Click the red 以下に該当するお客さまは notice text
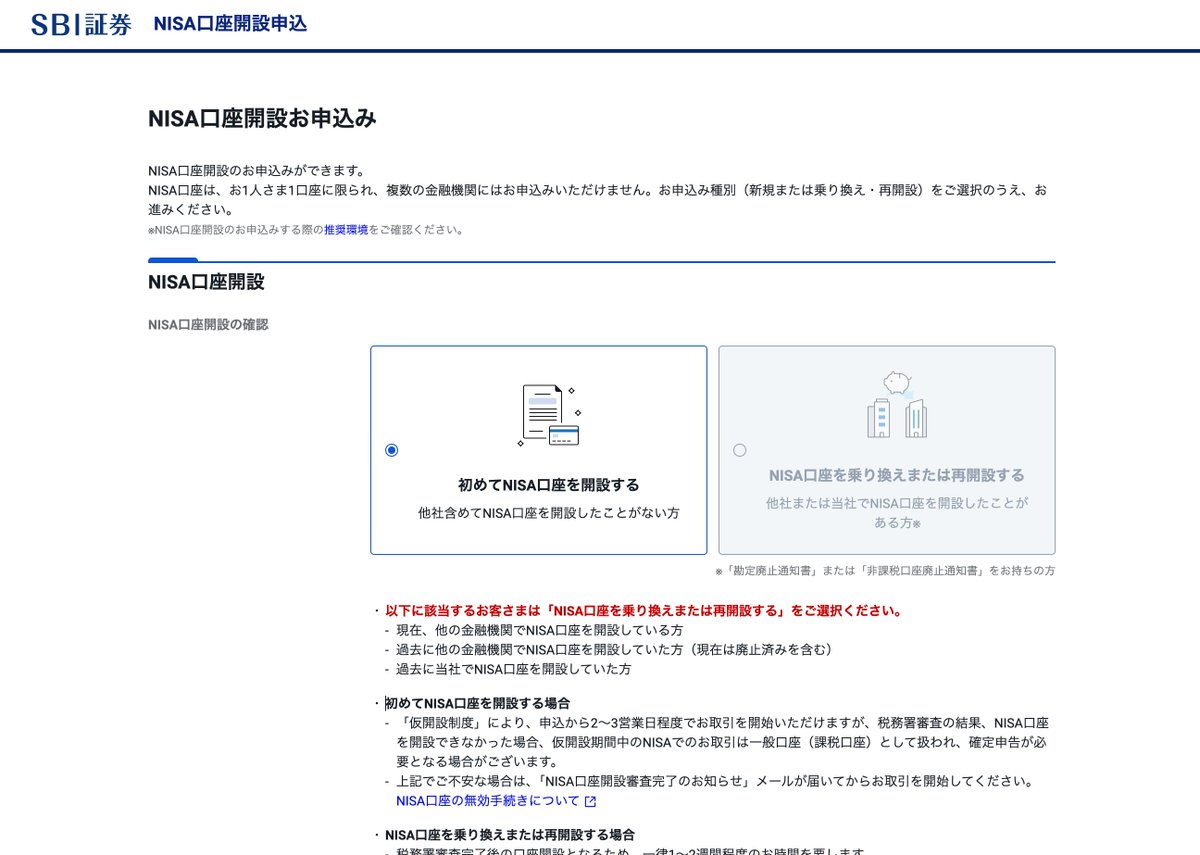 coord(643,610)
